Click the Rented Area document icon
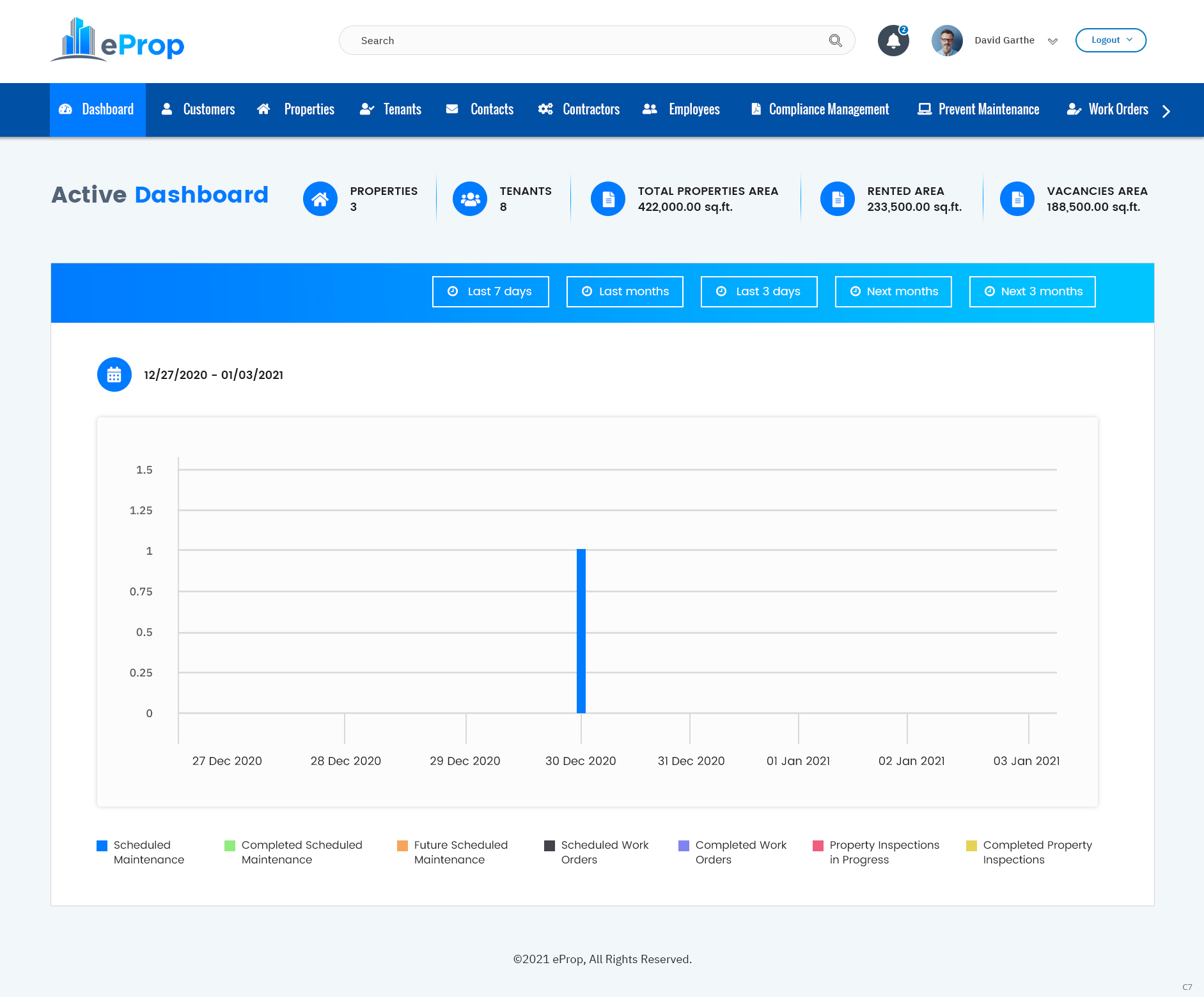The image size is (1204, 997). pos(838,199)
